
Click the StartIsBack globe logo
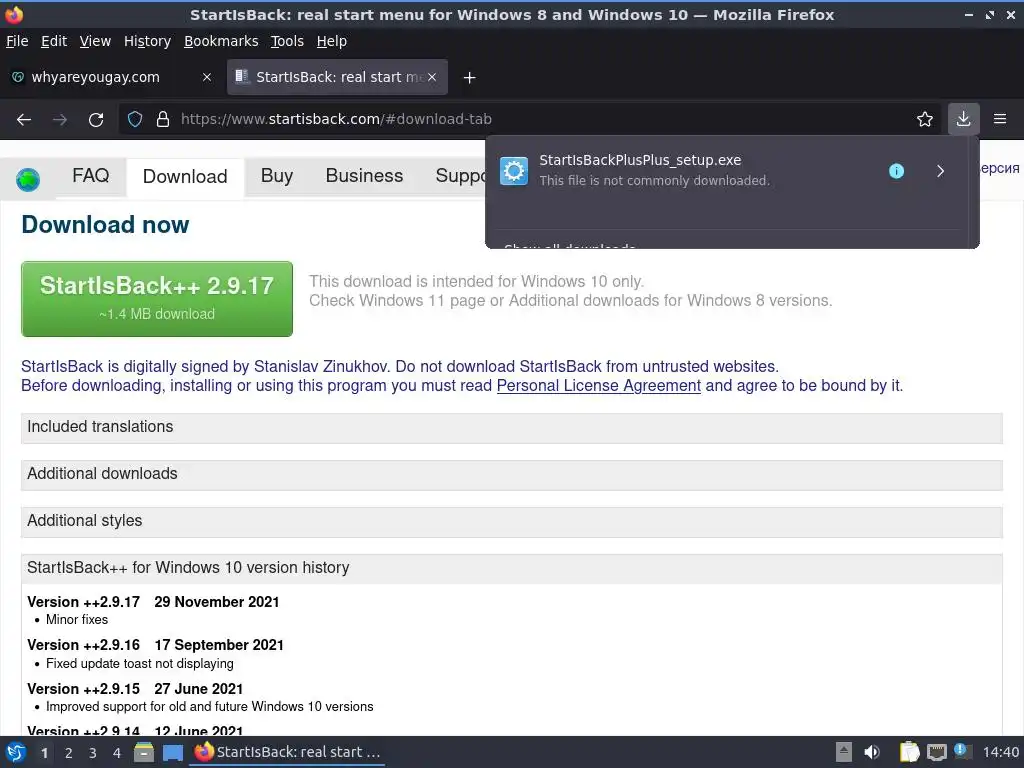(x=28, y=179)
